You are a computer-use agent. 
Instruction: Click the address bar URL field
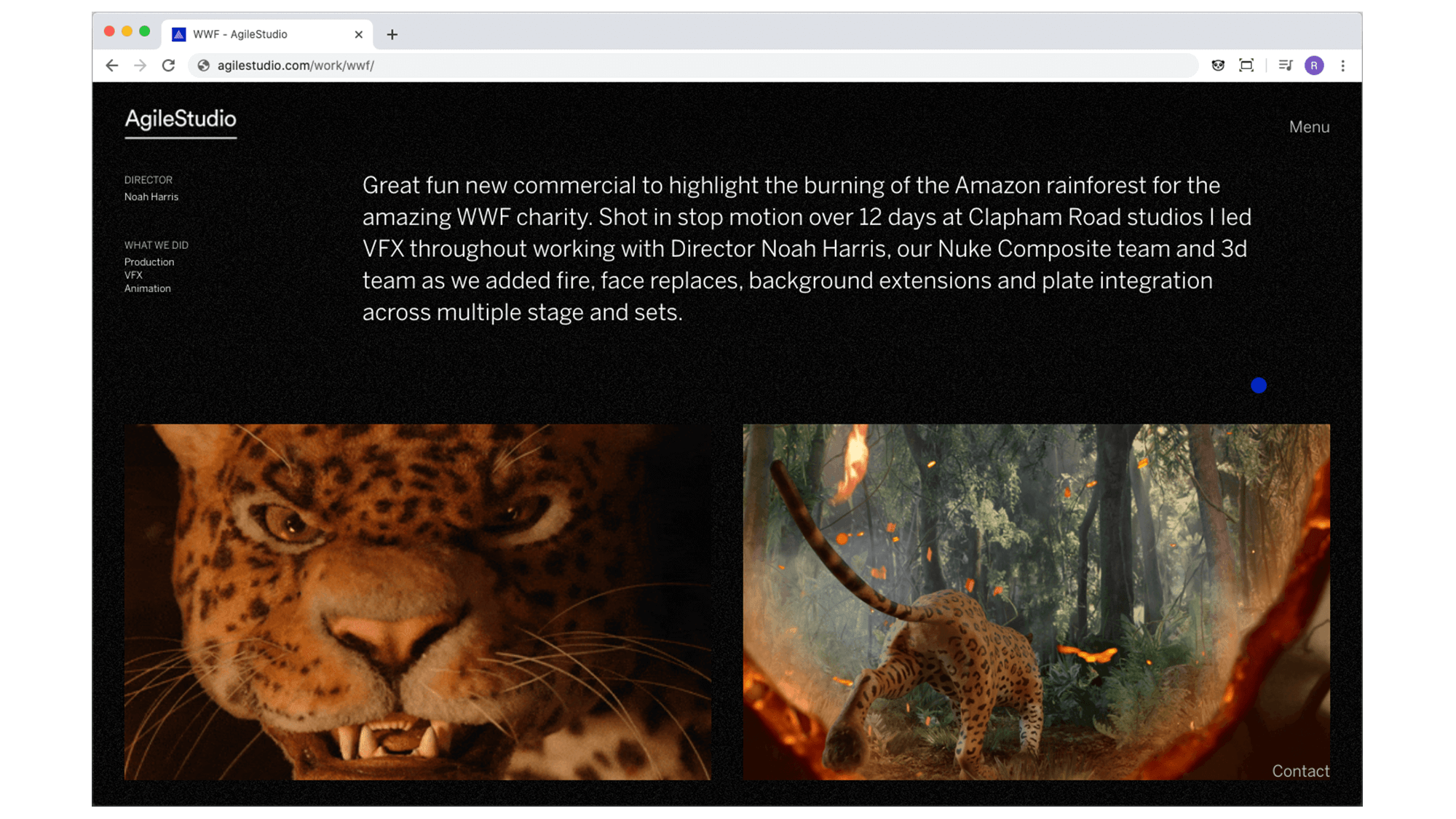655,66
